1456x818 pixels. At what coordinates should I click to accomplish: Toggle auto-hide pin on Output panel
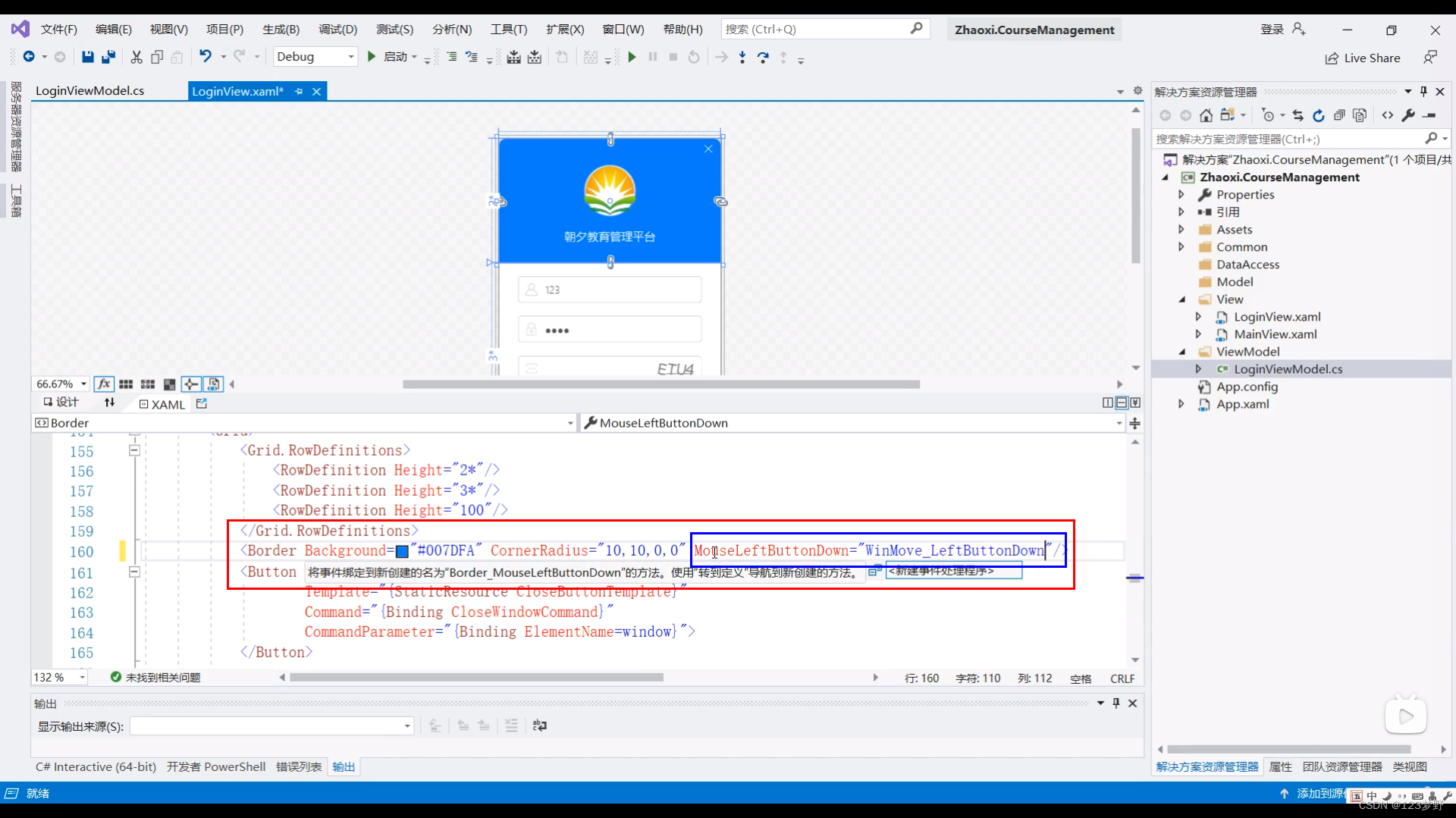click(x=1116, y=704)
